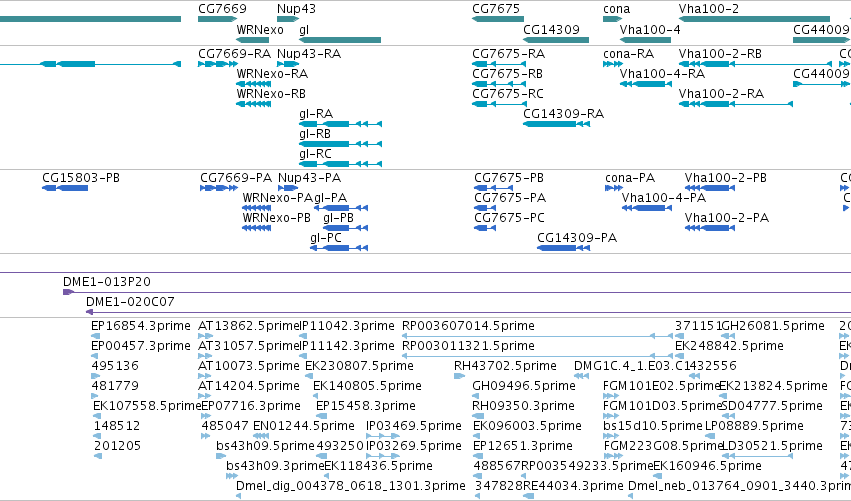Click the Vha100-4-PA protein label
Screen dimensions: 851x501
click(664, 198)
